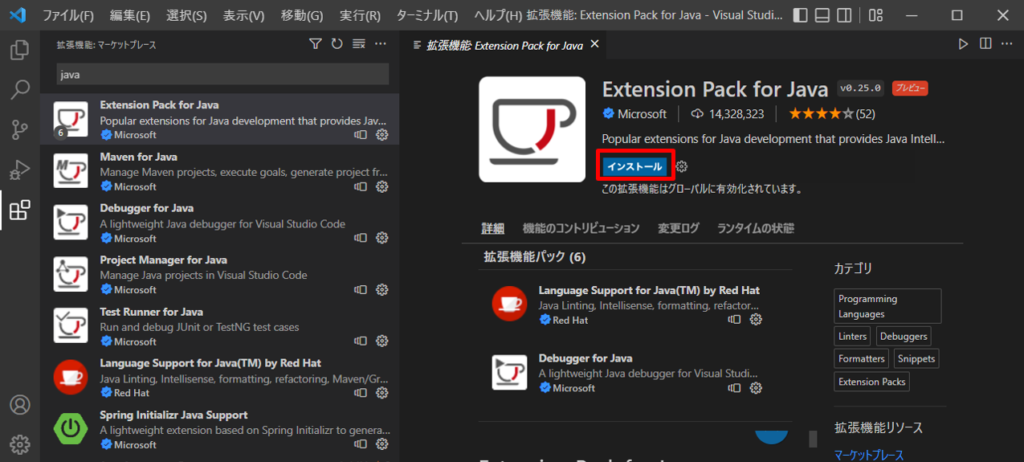Open the Manage gear in activity bar
This screenshot has width=1024, height=462.
[20, 444]
